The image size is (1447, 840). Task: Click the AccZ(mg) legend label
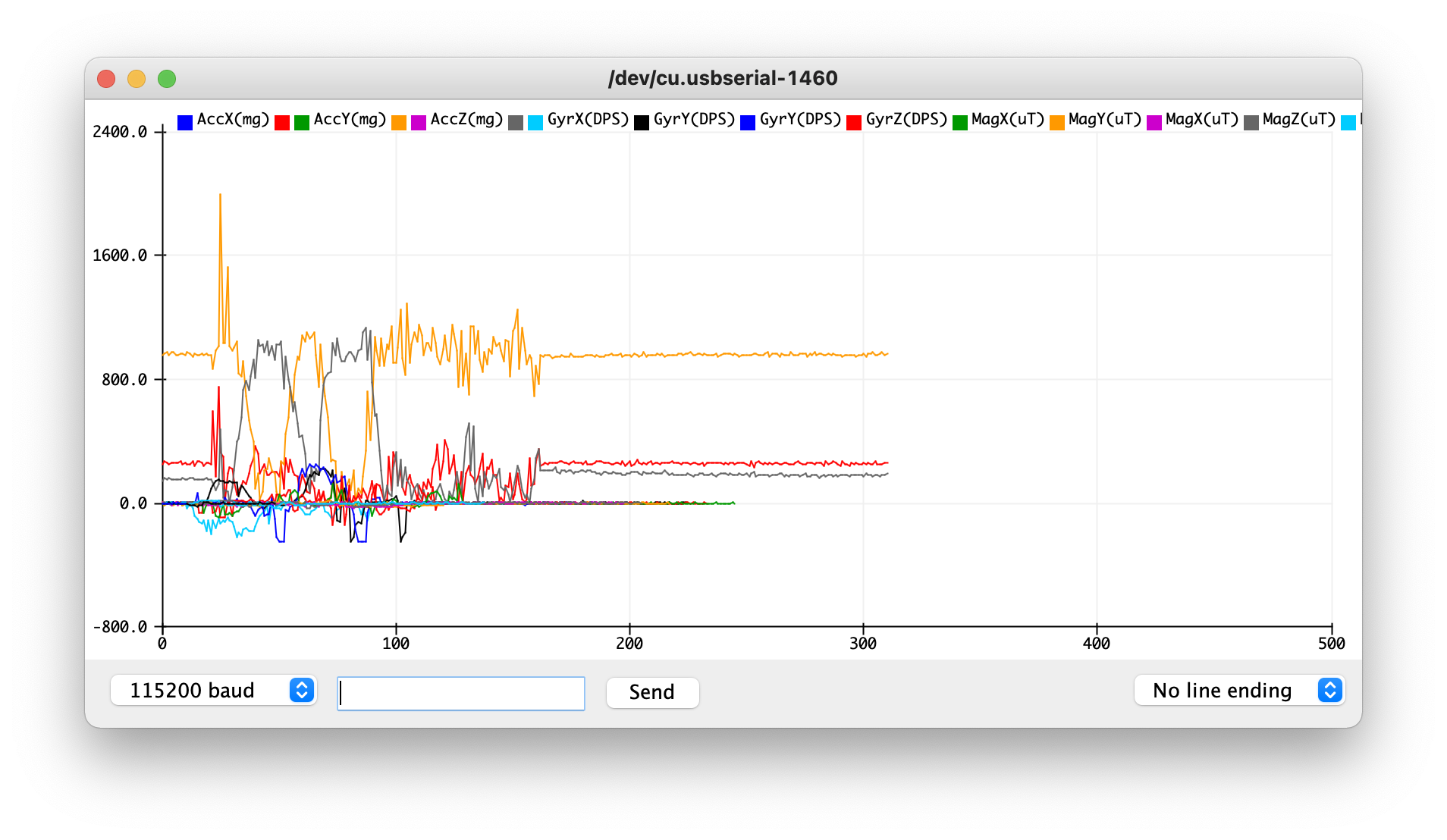[467, 120]
